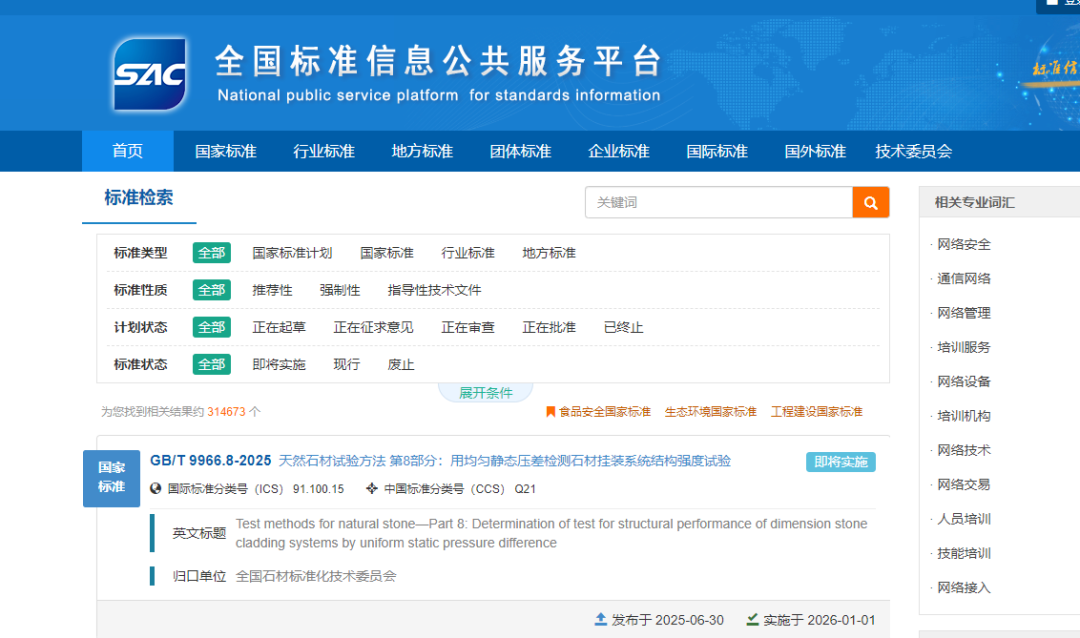Filter 标准状态 by 废止

401,364
